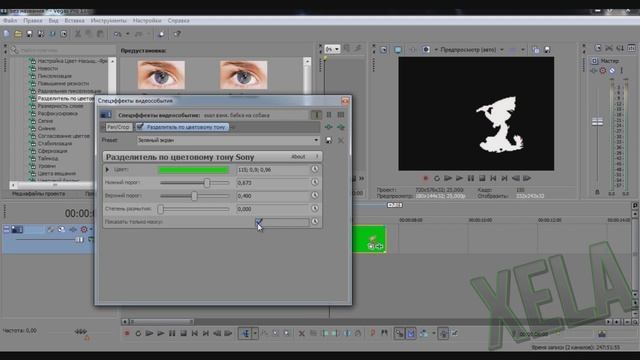Open a project with the folder icon
The height and width of the screenshot is (360, 640).
18,34
